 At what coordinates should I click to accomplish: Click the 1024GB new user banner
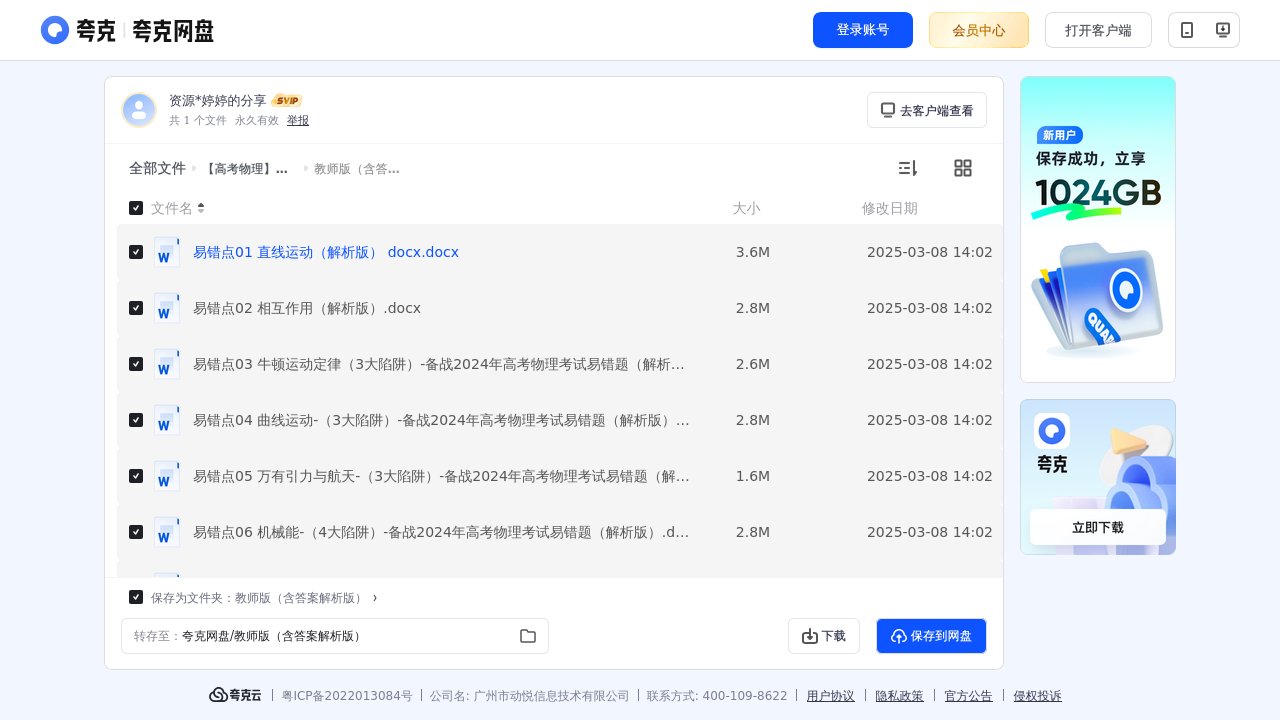[x=1098, y=229]
